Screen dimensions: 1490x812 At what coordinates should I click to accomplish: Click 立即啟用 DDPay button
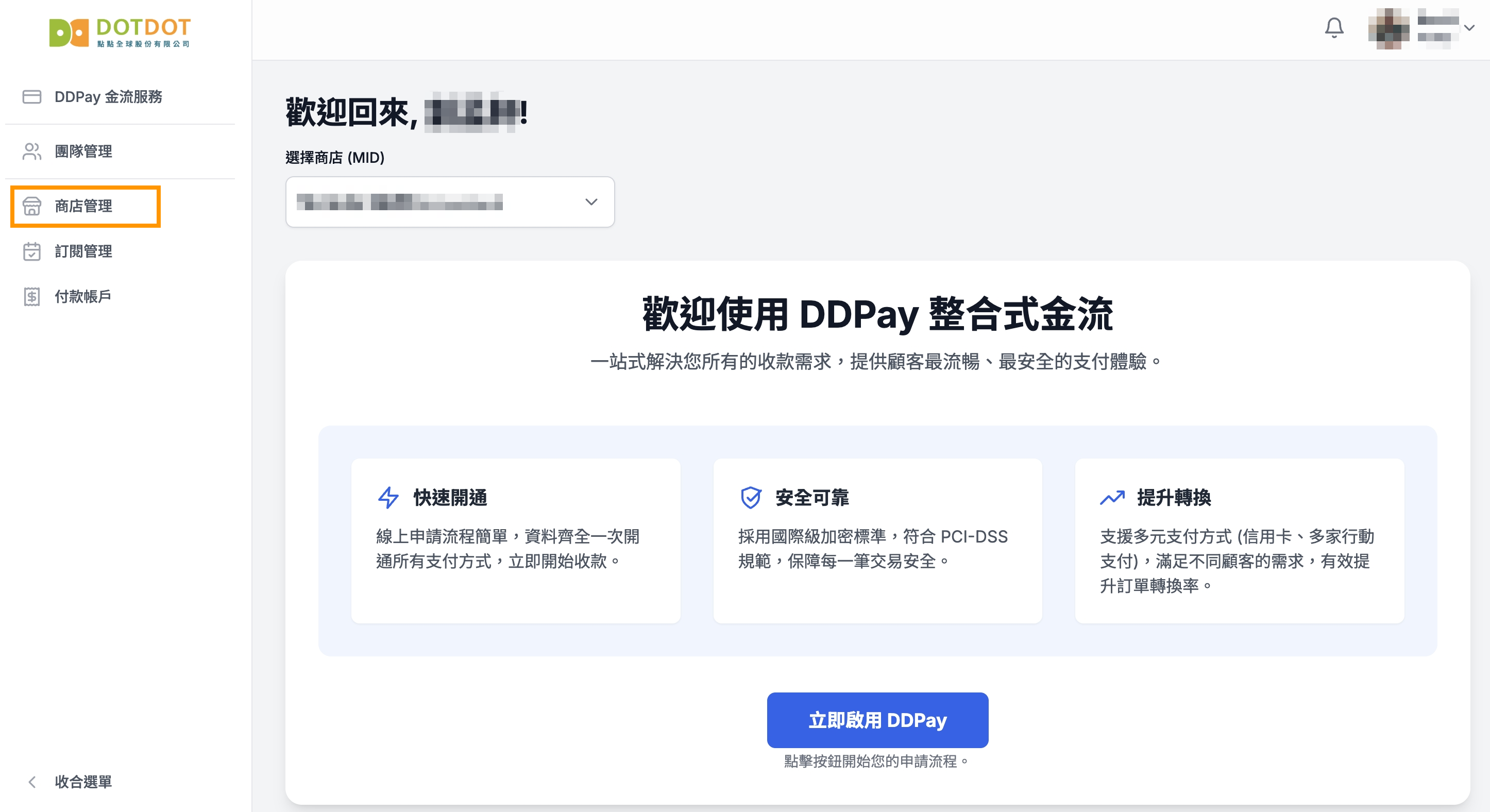877,720
